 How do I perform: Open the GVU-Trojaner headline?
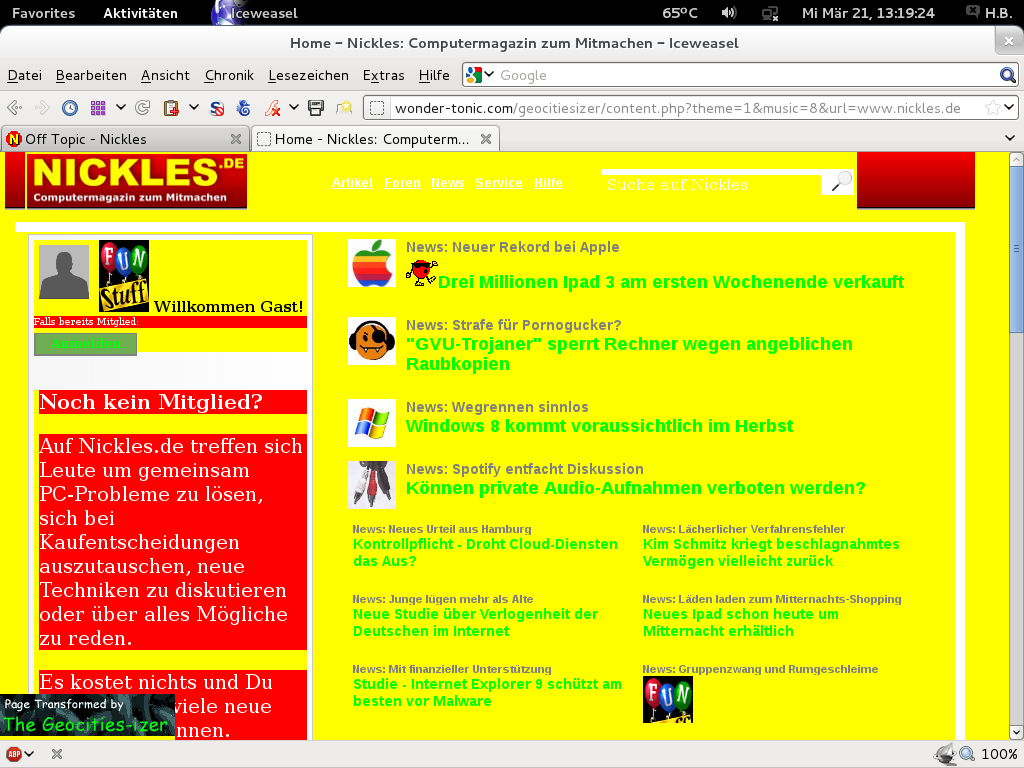coord(630,354)
